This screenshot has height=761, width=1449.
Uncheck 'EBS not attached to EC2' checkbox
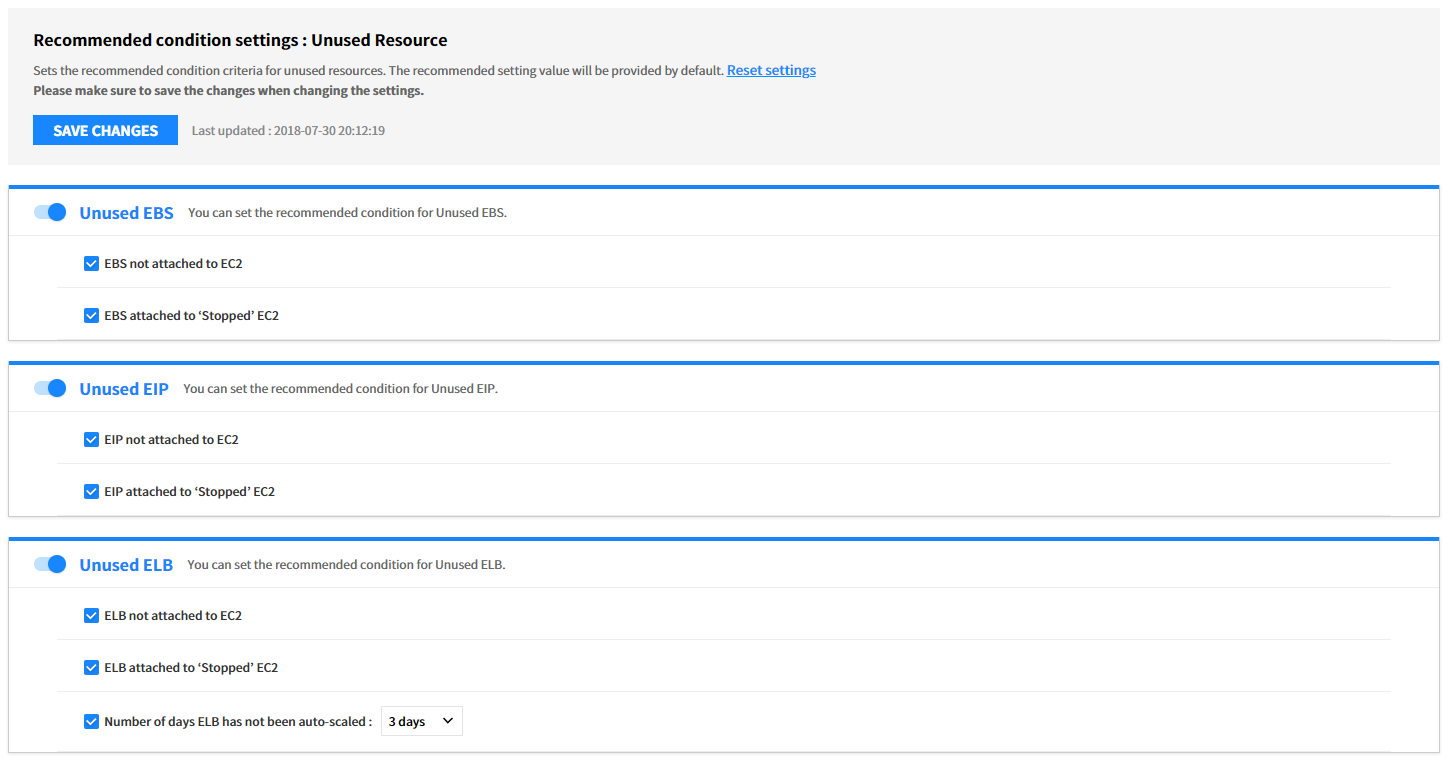91,264
